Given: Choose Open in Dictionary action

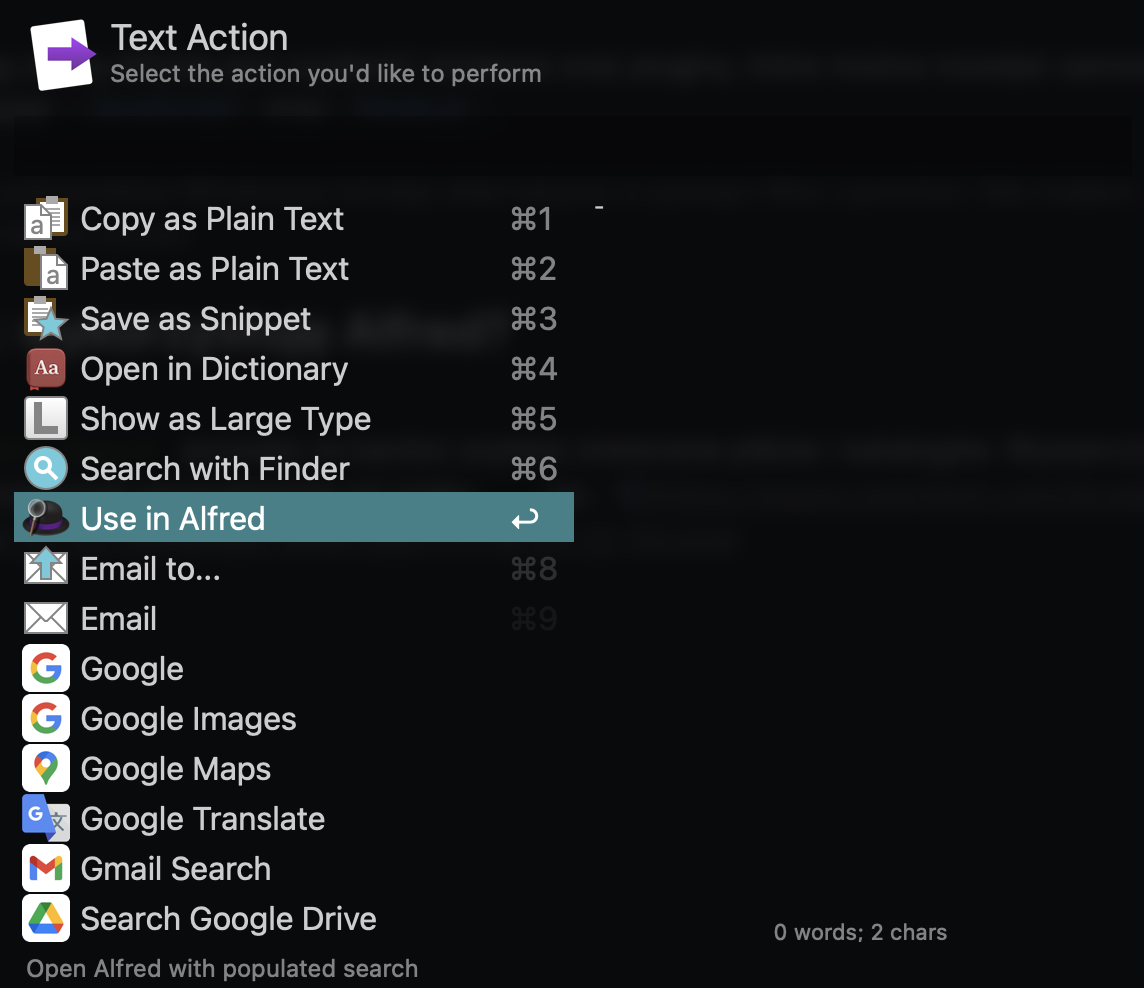Looking at the screenshot, I should tap(214, 369).
